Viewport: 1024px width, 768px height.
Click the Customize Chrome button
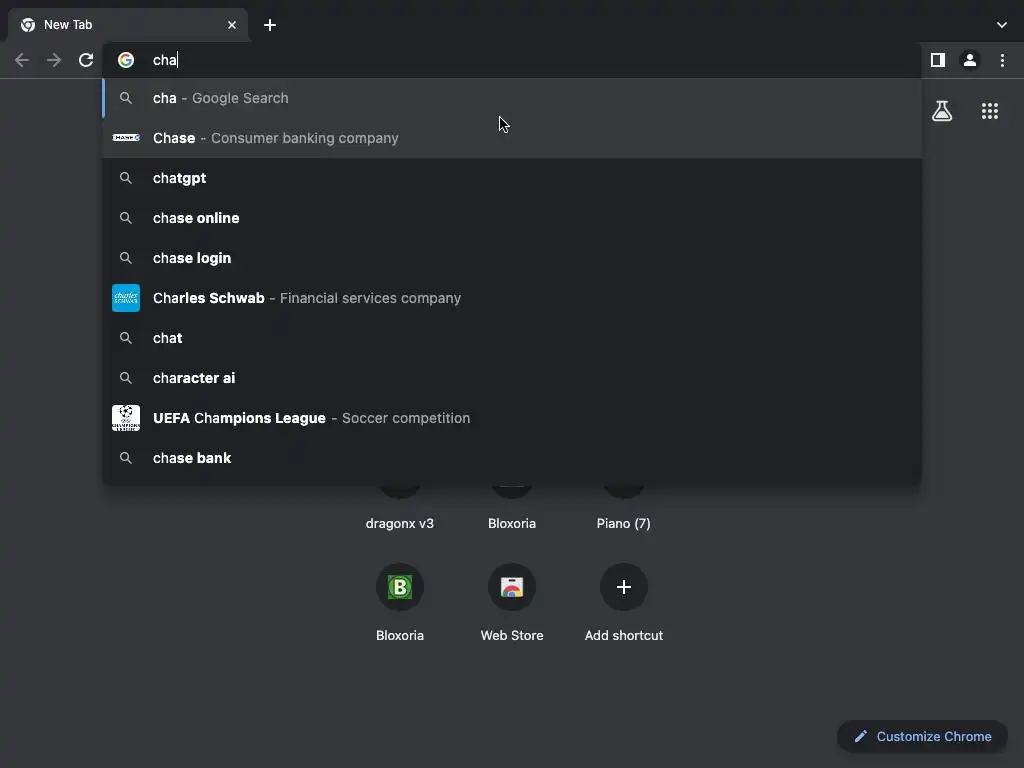point(922,737)
